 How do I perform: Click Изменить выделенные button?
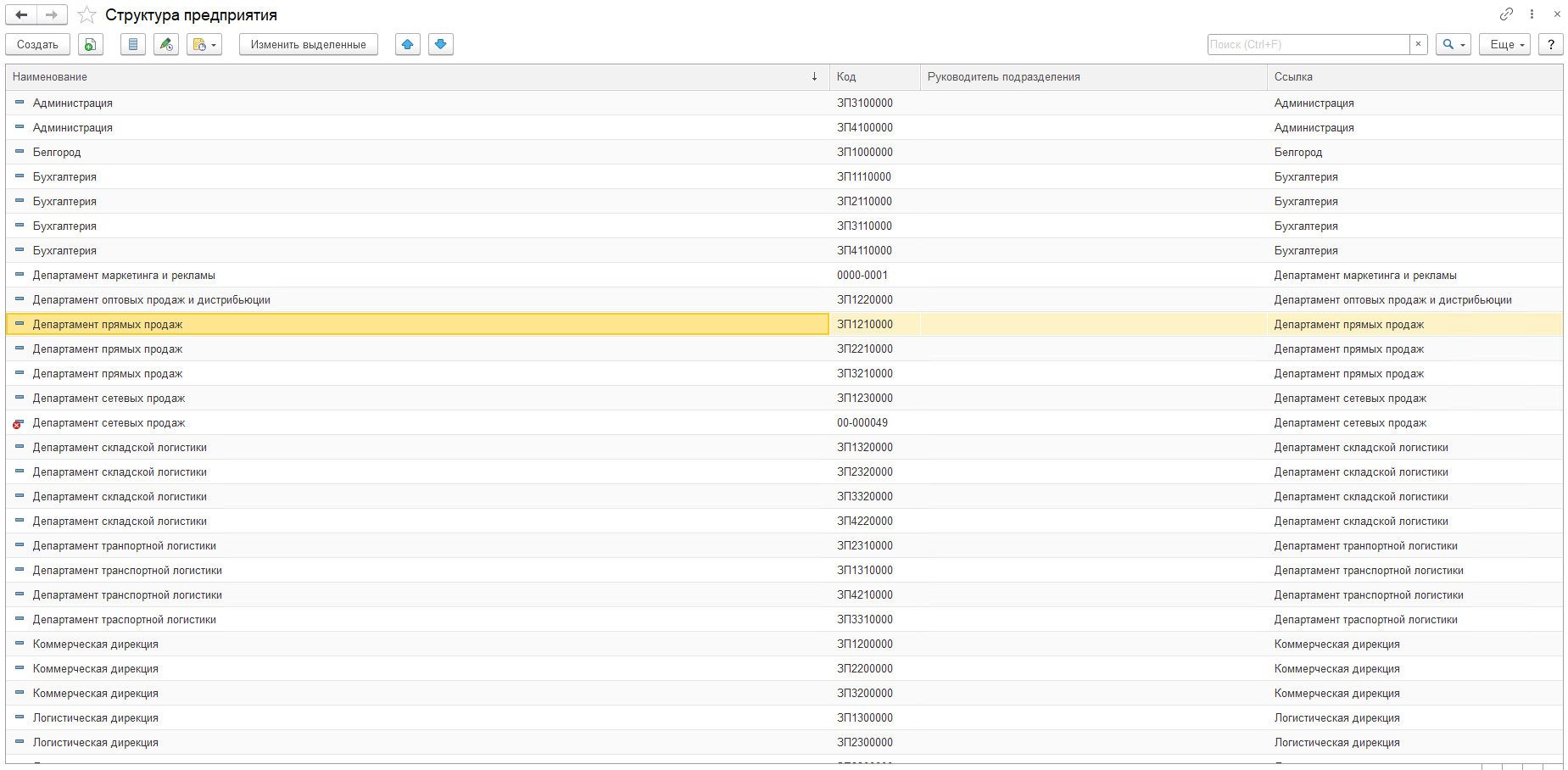pyautogui.click(x=309, y=45)
